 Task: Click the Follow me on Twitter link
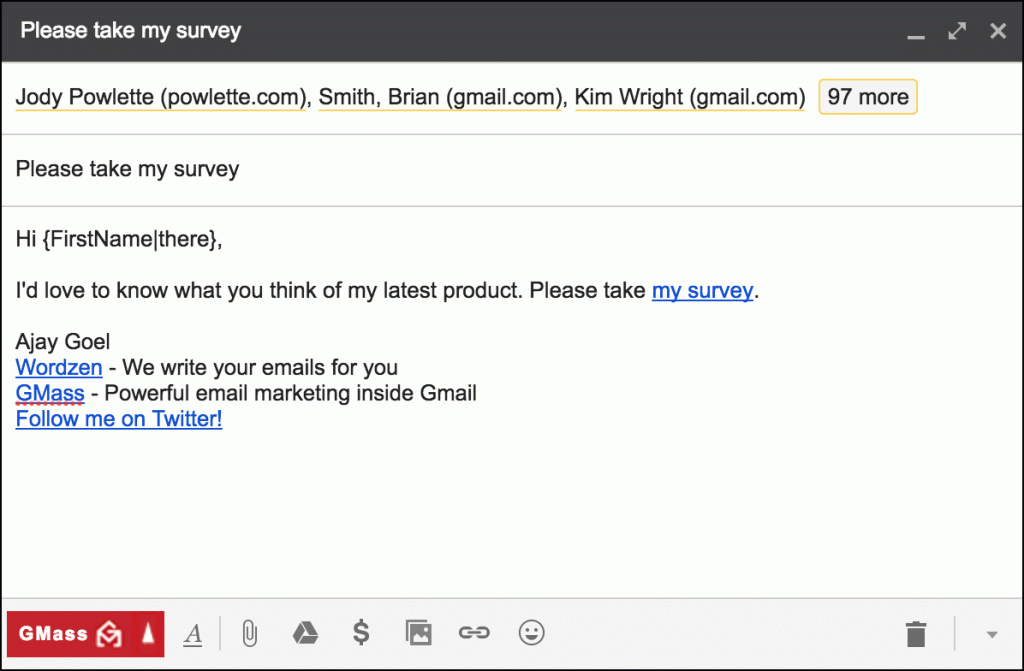(x=118, y=418)
